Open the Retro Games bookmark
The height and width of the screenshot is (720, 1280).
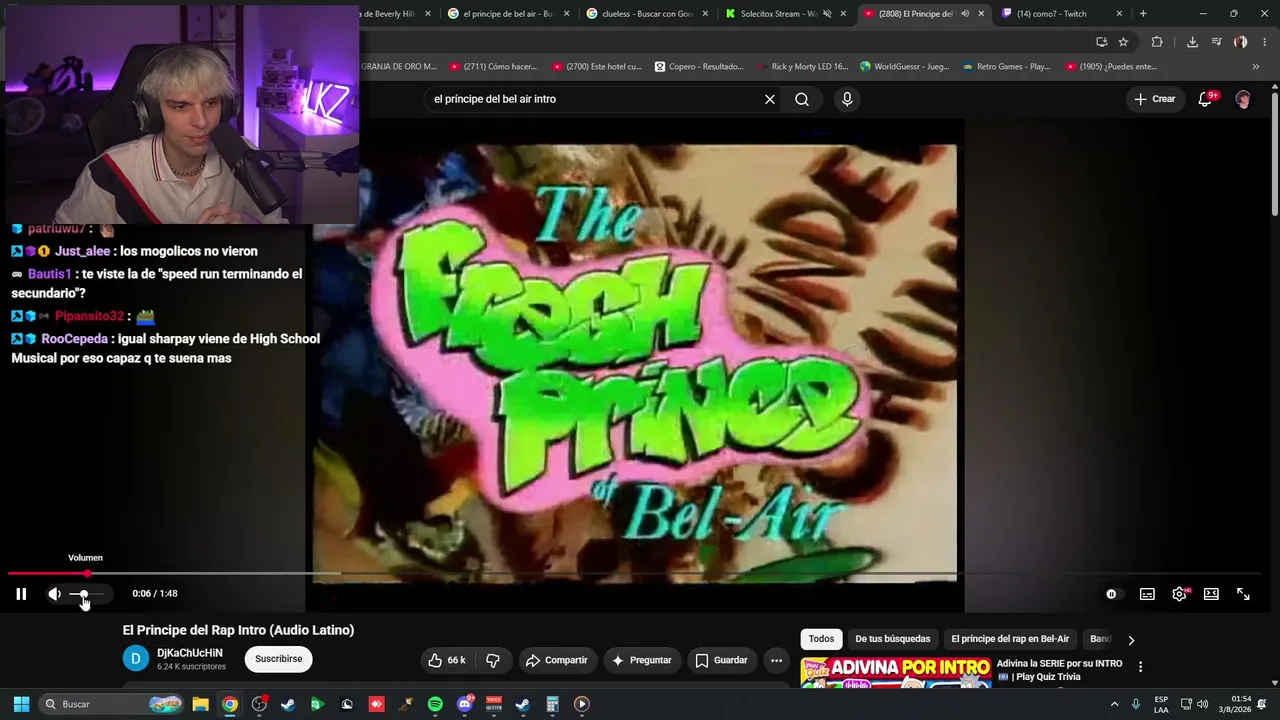click(1007, 67)
